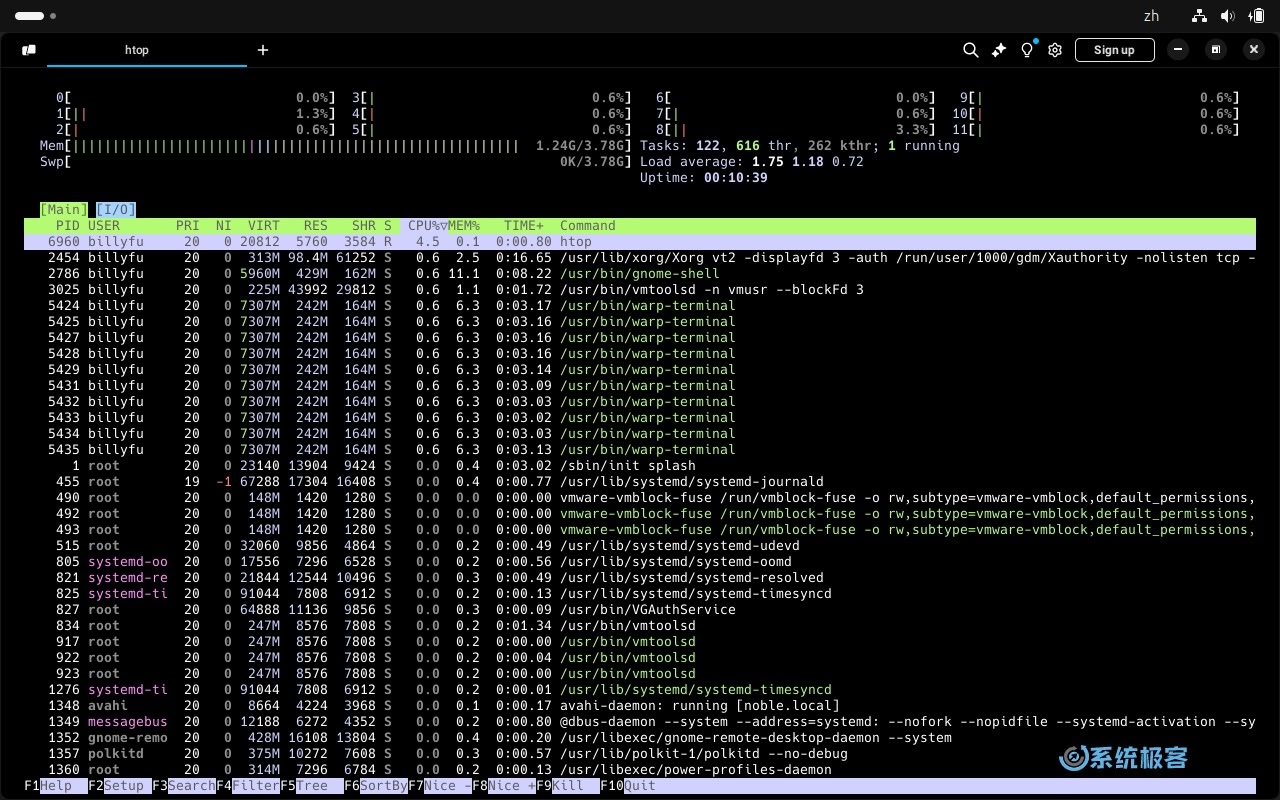Click the Mem usage meter bar
Viewport: 1280px width, 800px height.
click(x=336, y=146)
